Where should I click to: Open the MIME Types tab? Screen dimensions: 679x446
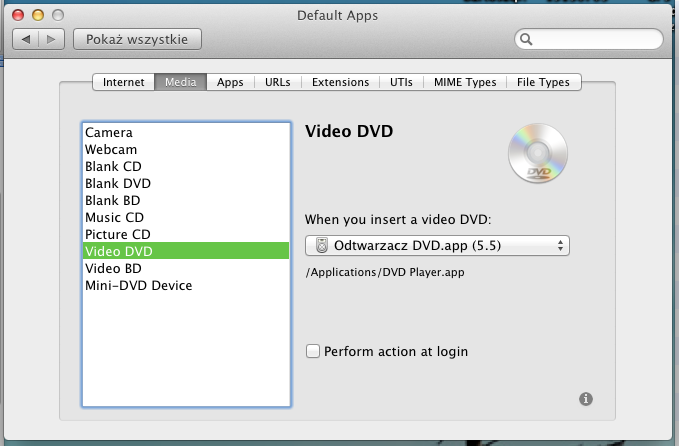465,82
